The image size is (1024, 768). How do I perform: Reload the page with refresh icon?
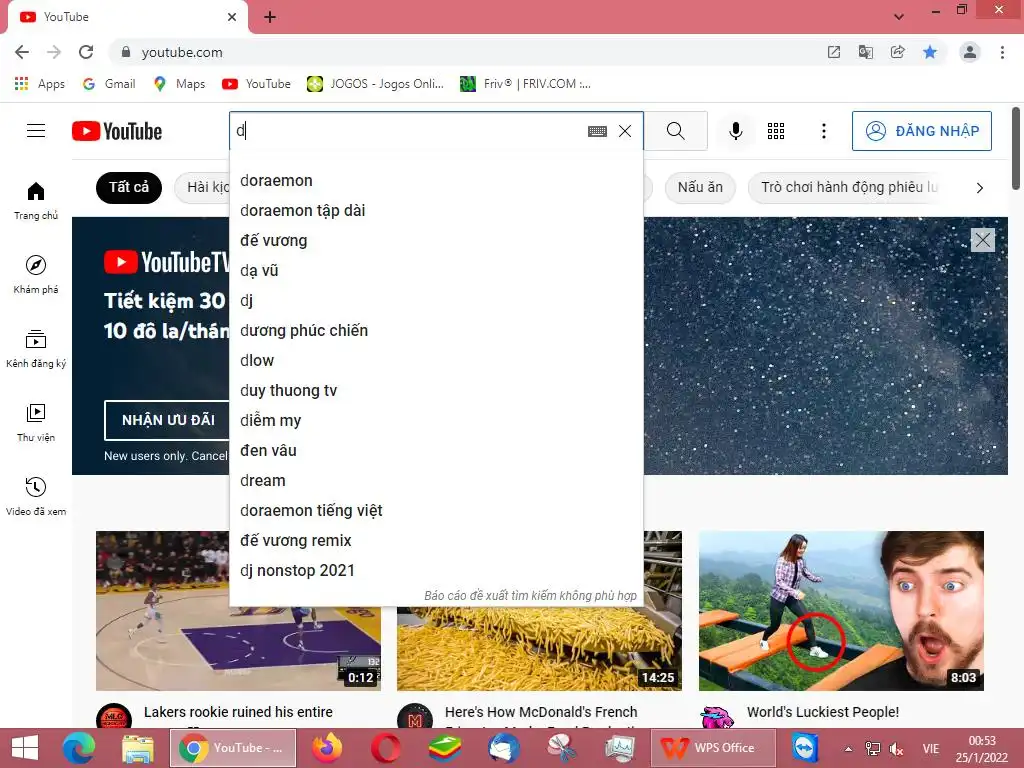click(x=86, y=52)
